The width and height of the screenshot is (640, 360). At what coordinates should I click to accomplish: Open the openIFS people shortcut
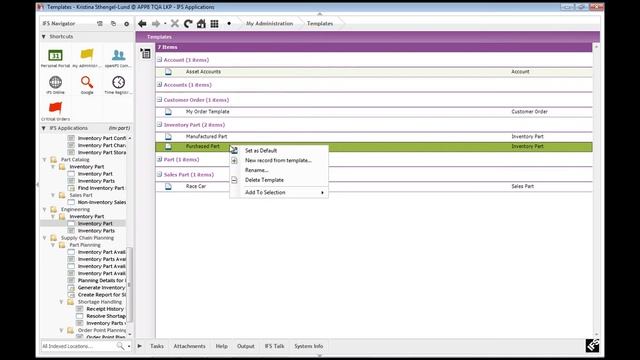click(x=118, y=55)
